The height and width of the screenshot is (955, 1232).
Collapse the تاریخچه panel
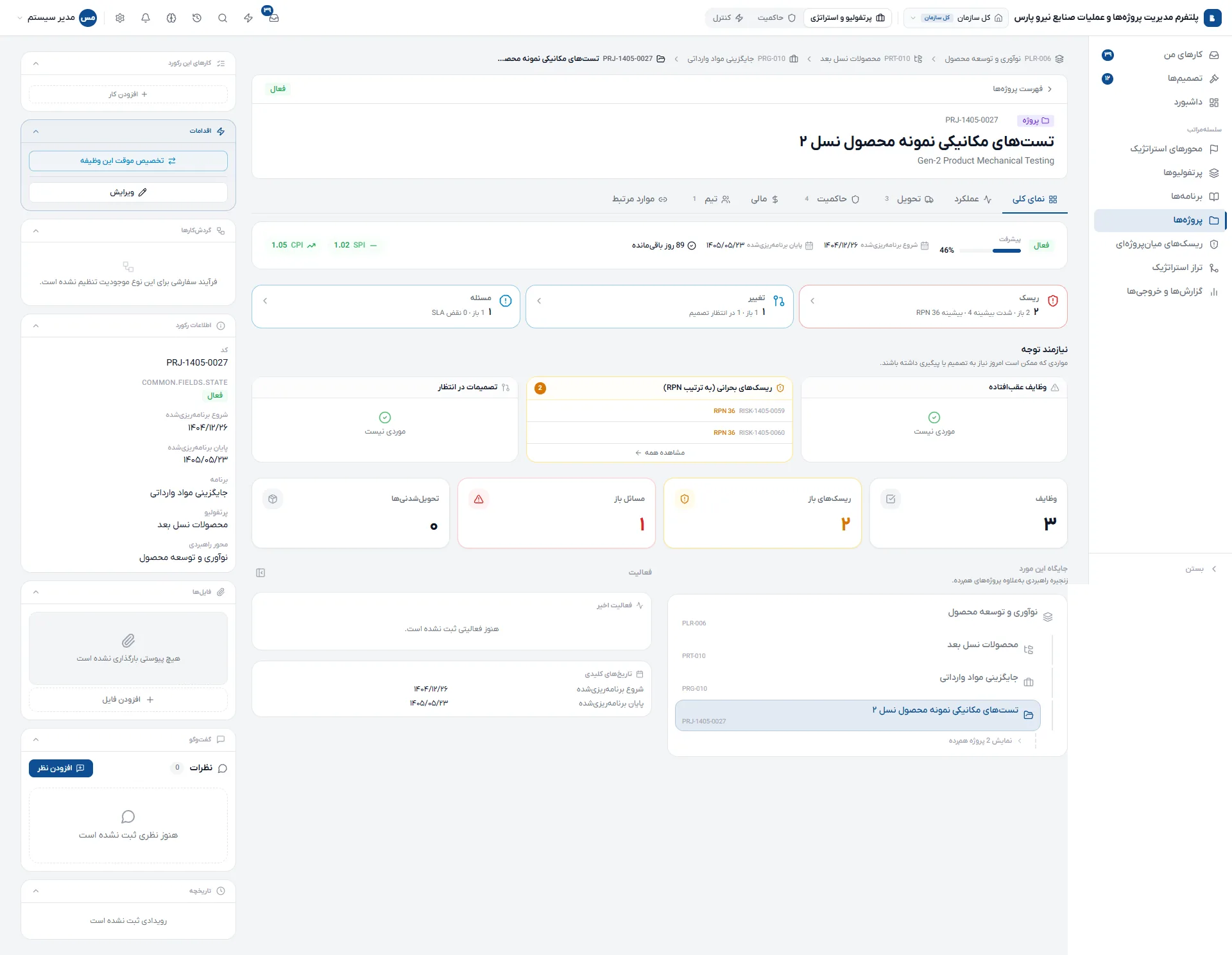[x=36, y=891]
